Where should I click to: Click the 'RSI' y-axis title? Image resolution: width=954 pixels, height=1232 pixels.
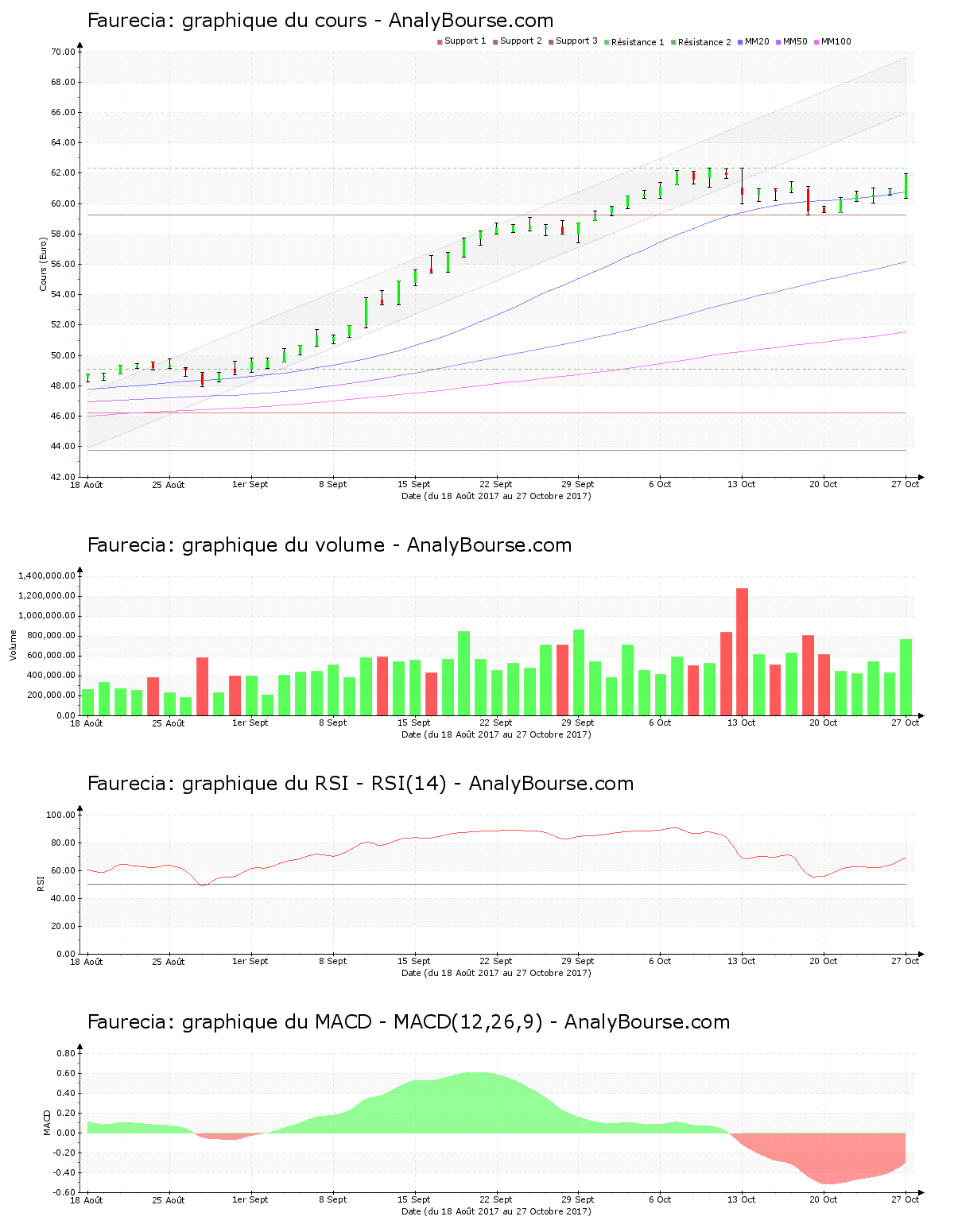(x=41, y=883)
